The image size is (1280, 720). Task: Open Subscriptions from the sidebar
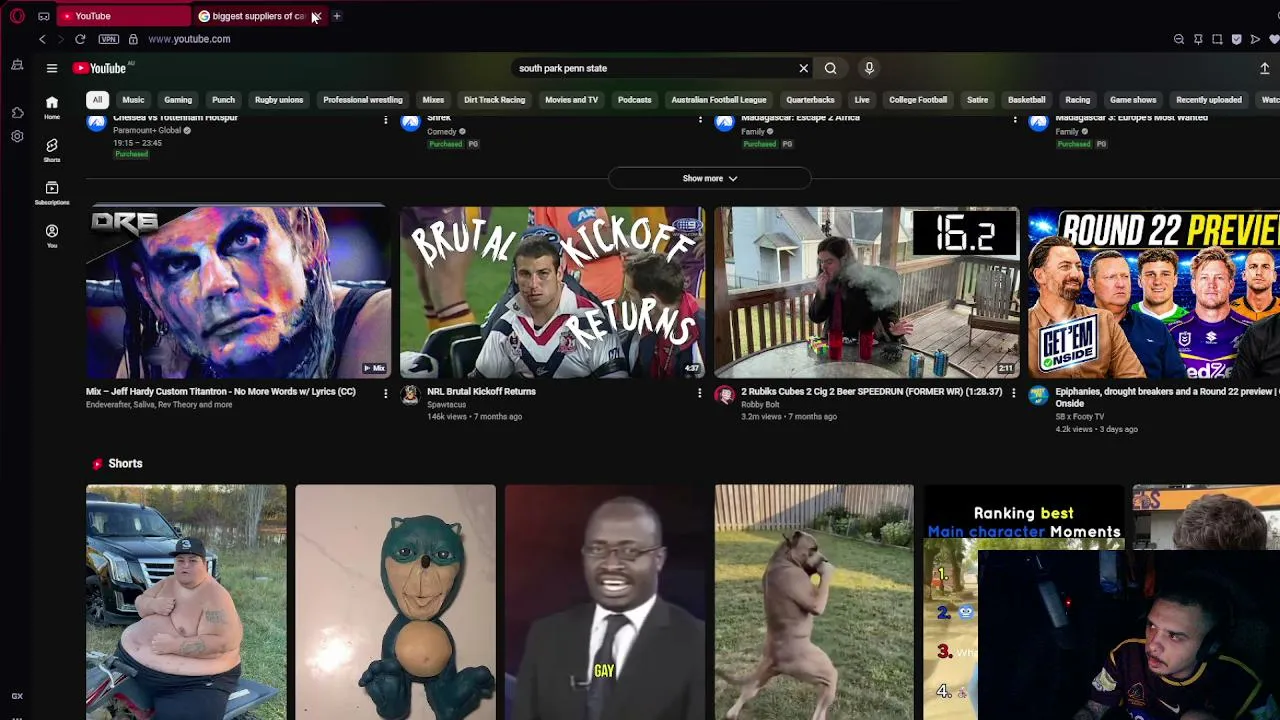coord(52,193)
